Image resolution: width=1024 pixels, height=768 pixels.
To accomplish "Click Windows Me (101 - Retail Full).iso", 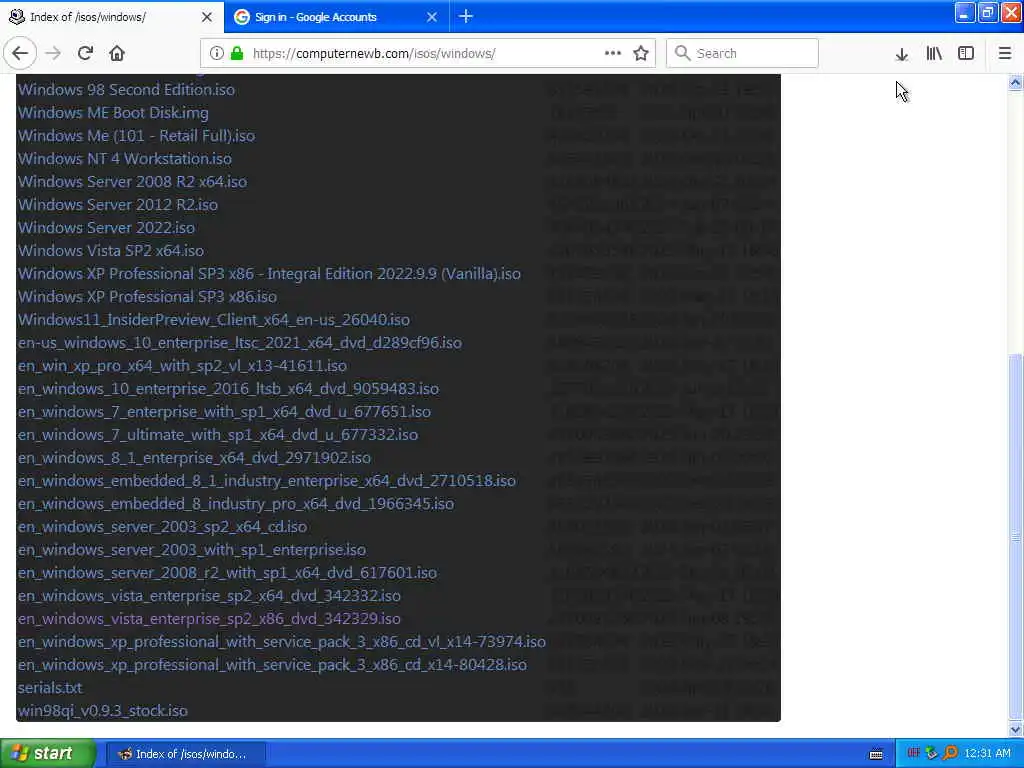I will (136, 136).
